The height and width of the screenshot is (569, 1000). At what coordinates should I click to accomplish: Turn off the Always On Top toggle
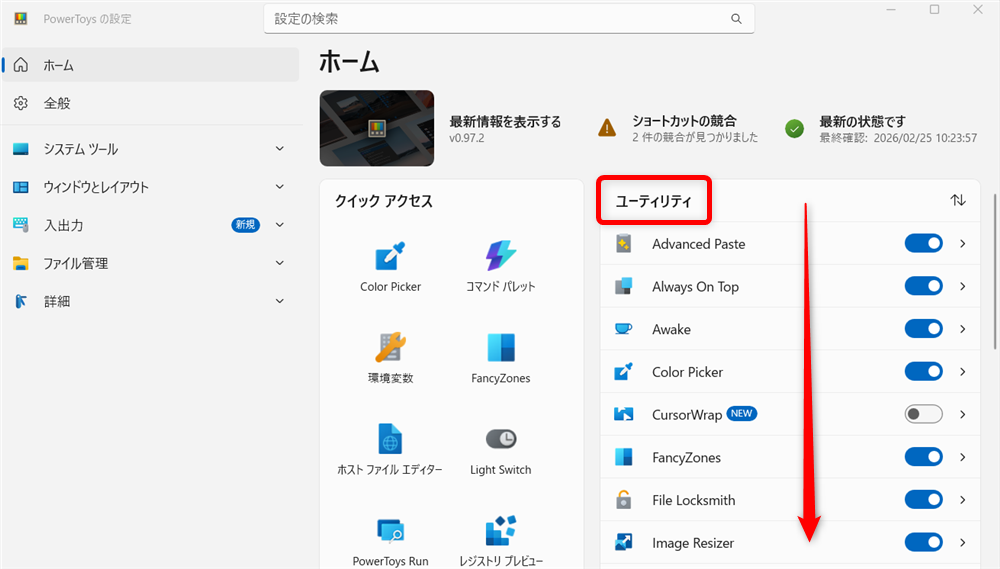click(x=923, y=286)
